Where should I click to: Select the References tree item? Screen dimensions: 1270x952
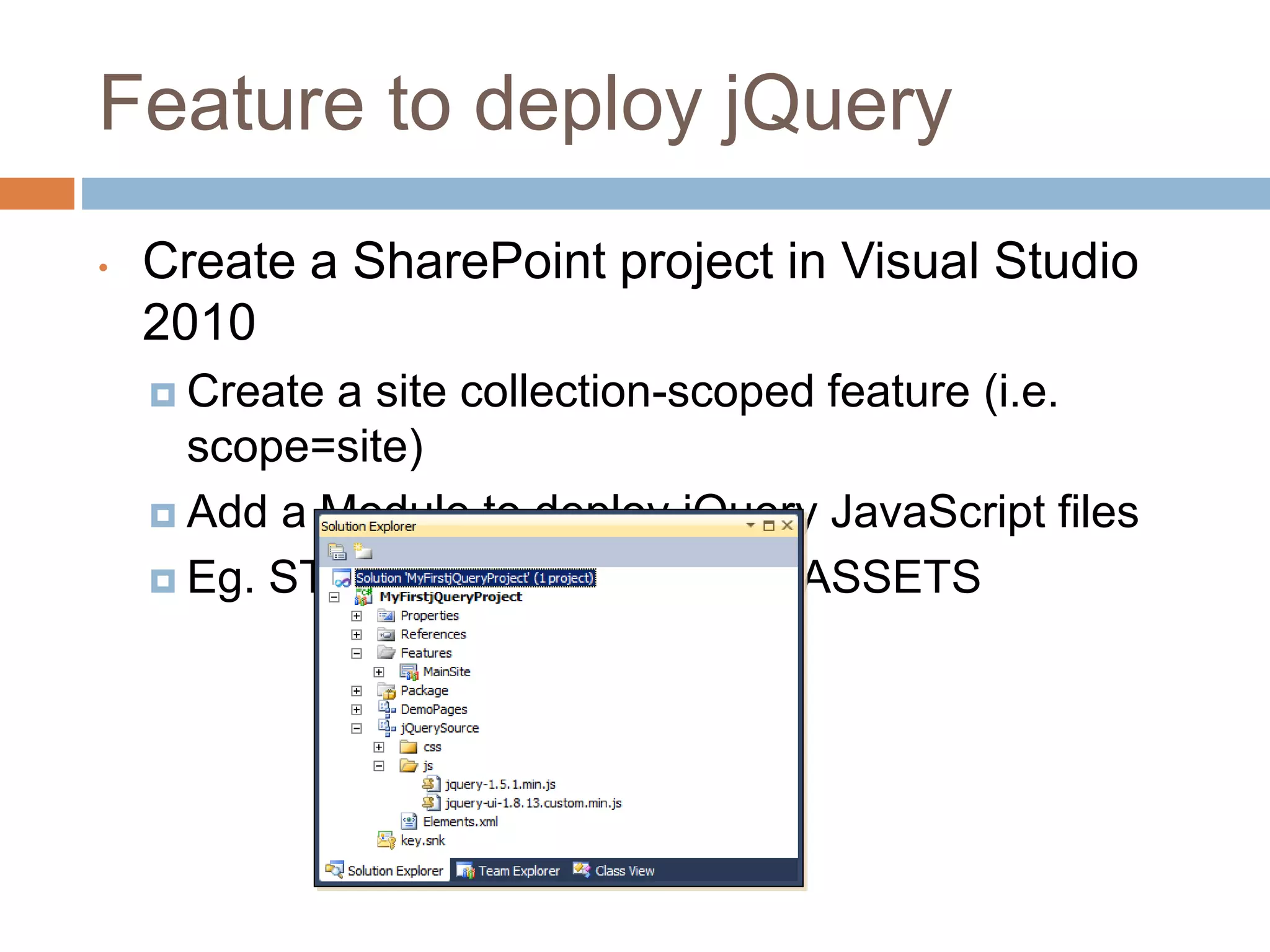pyautogui.click(x=433, y=634)
